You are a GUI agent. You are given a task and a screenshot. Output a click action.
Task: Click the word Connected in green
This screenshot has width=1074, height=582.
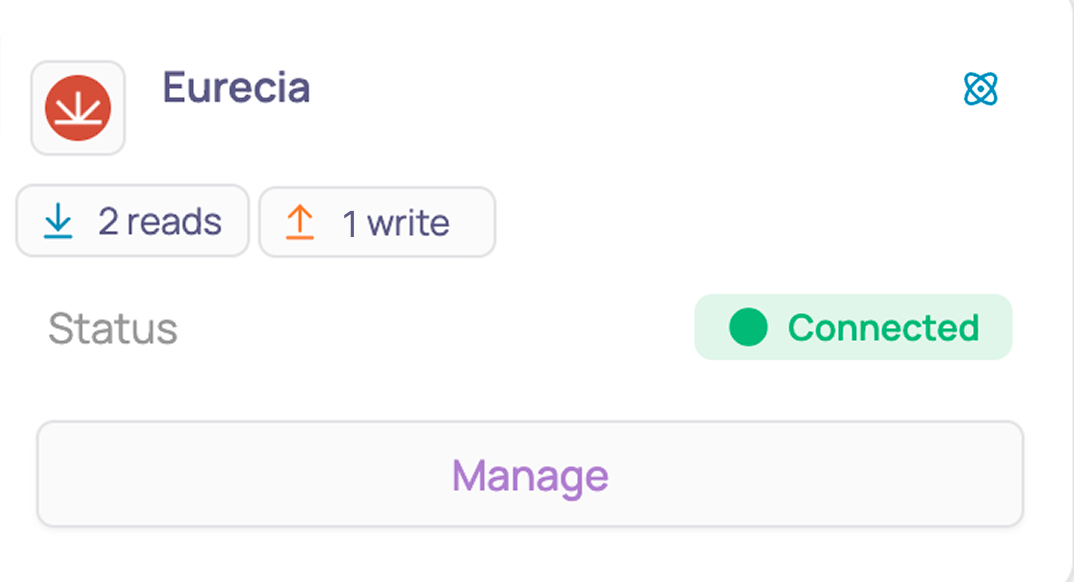pyautogui.click(x=884, y=327)
